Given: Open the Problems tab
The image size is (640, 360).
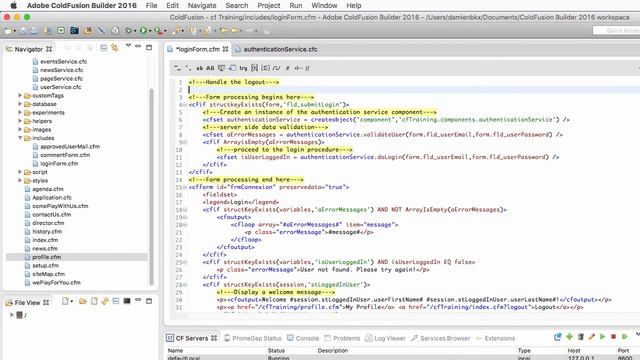Looking at the screenshot, I should 342,338.
